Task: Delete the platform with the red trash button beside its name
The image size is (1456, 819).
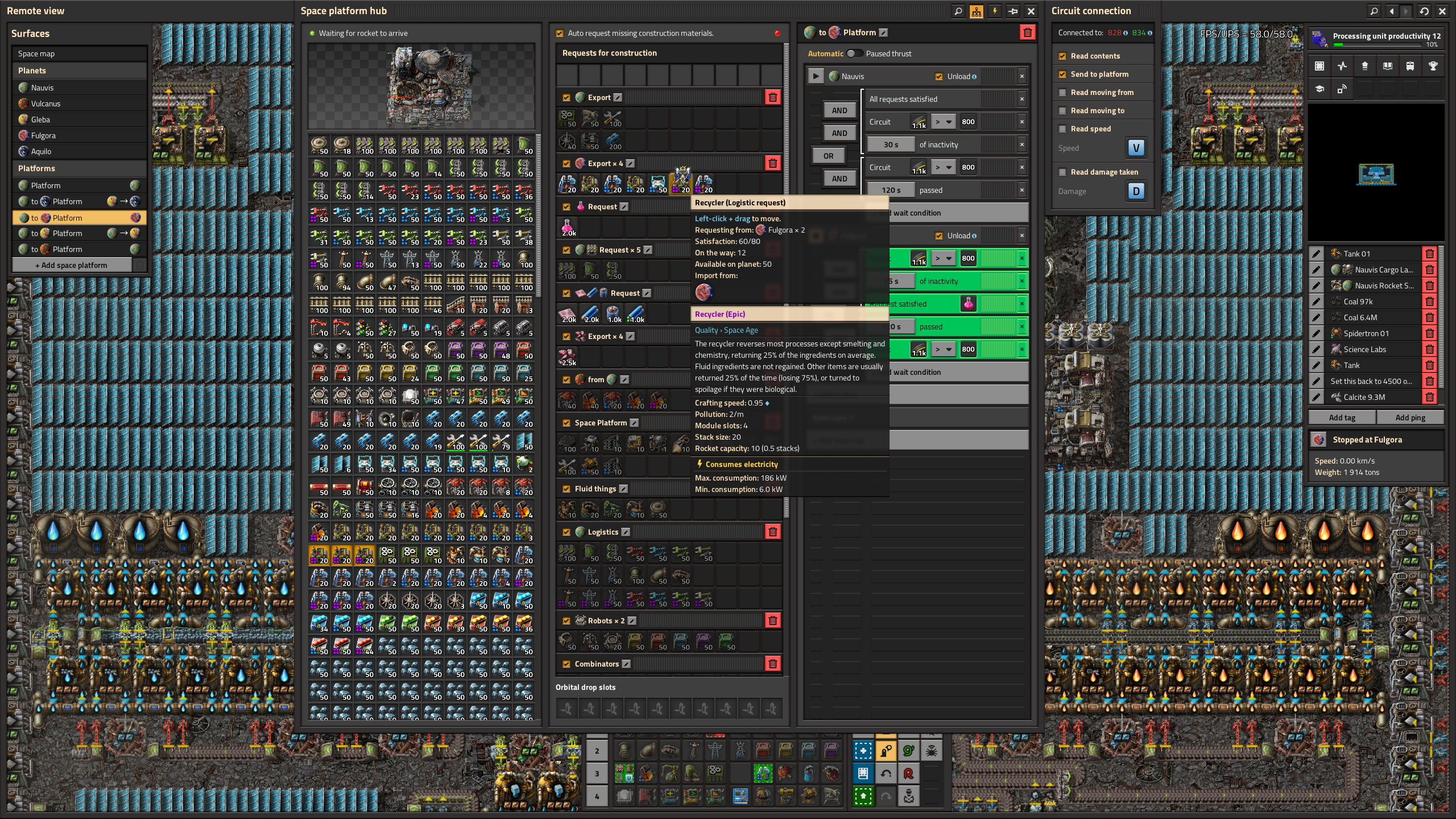Action: [x=1027, y=32]
